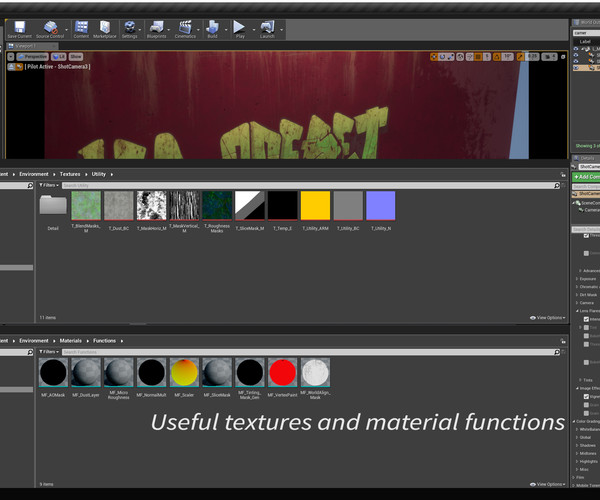Select the yellow T_Utility_ARM texture
Screen dimensions: 600x500
point(315,206)
